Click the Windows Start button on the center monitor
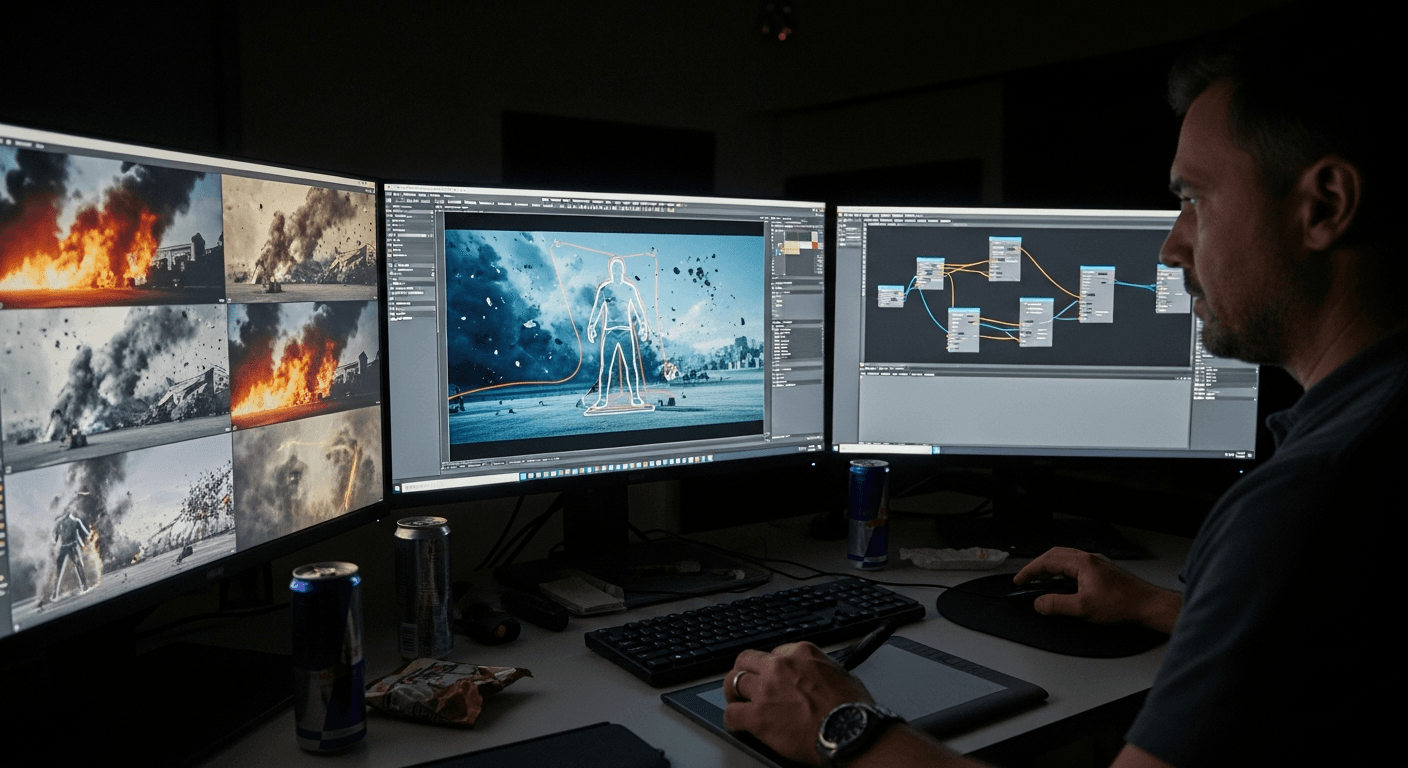 pyautogui.click(x=397, y=487)
